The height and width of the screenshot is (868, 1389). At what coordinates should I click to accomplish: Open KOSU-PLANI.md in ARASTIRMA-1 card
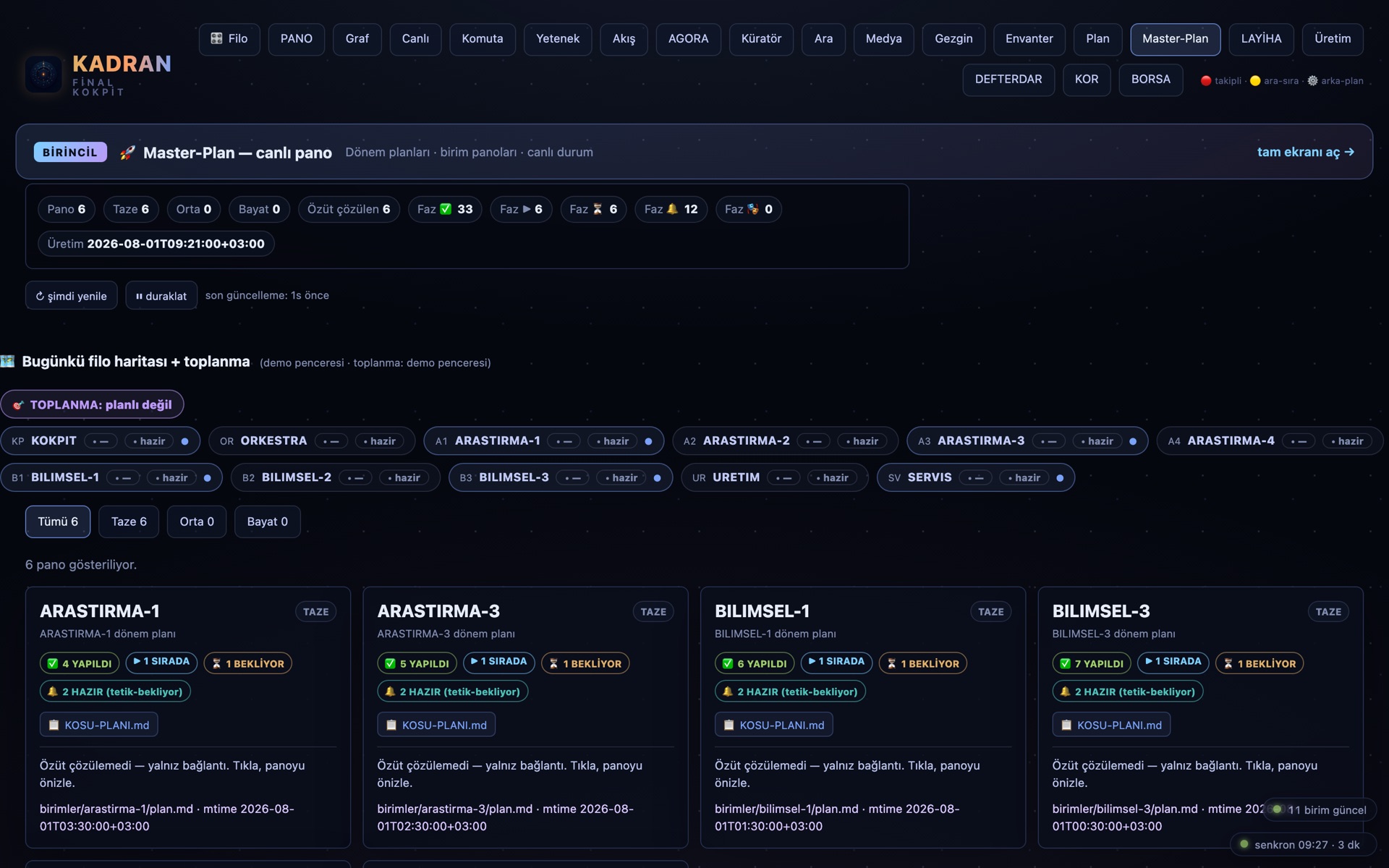pyautogui.click(x=99, y=725)
